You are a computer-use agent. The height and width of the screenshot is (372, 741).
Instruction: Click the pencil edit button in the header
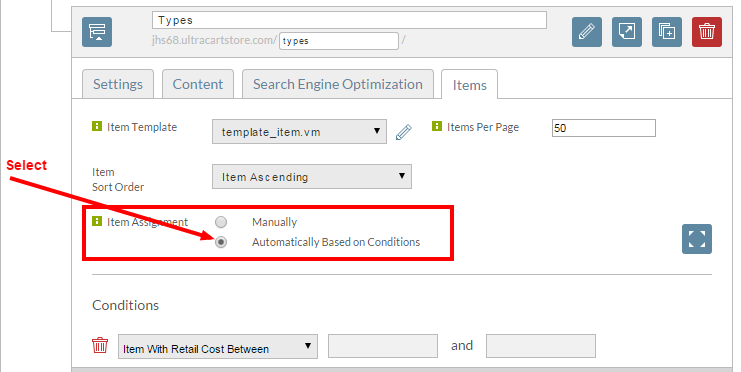[587, 32]
